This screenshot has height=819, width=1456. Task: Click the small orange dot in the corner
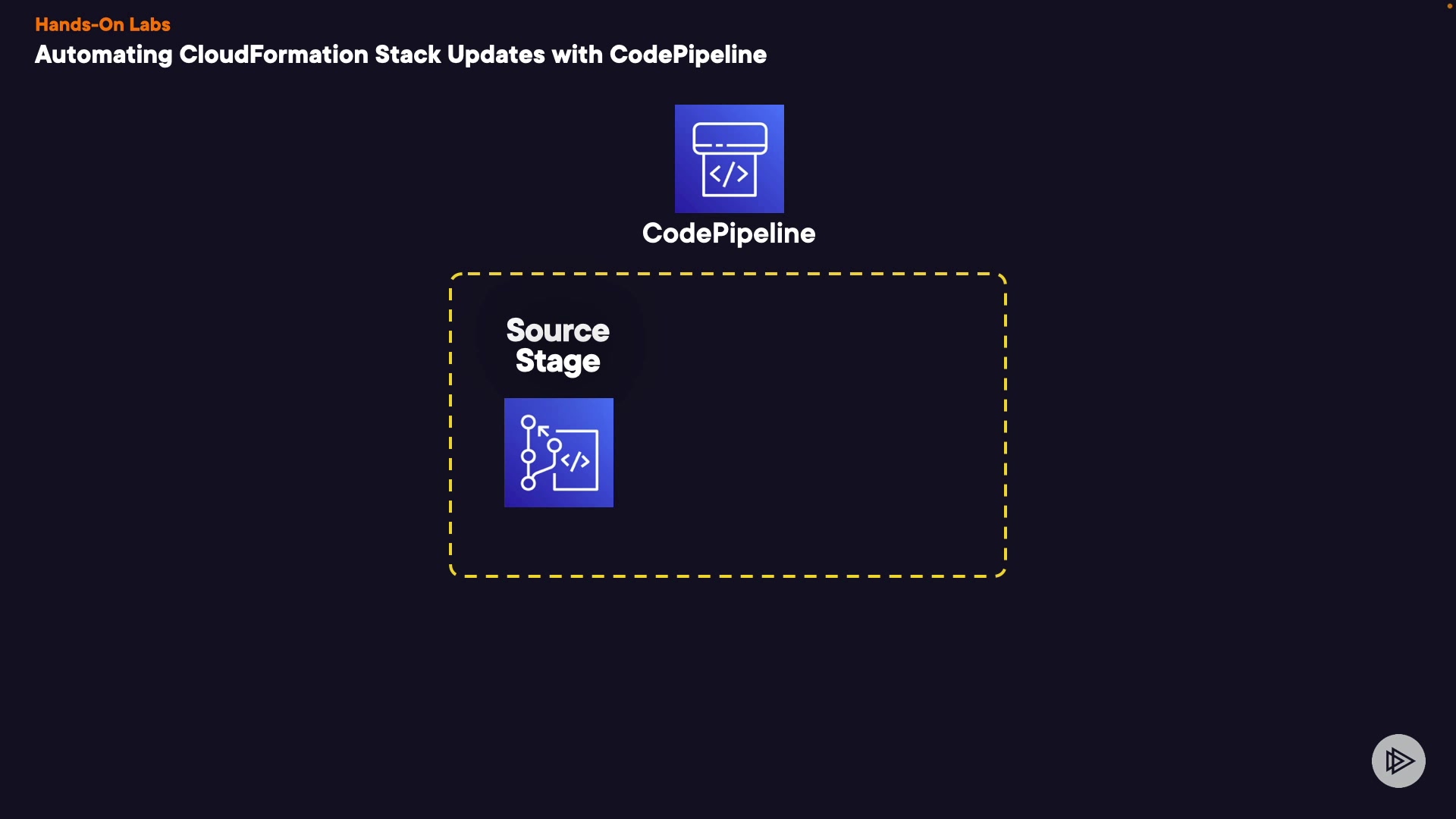(1449, 6)
